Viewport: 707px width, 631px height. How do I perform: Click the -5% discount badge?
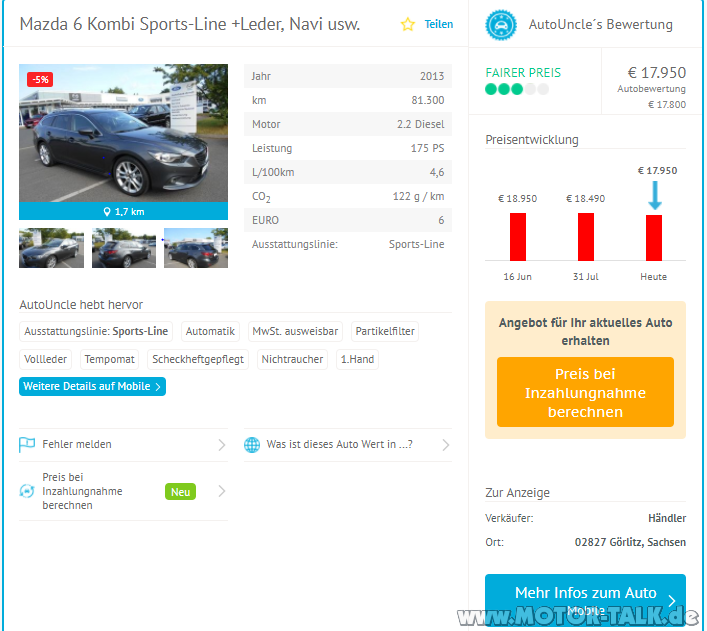pos(41,79)
